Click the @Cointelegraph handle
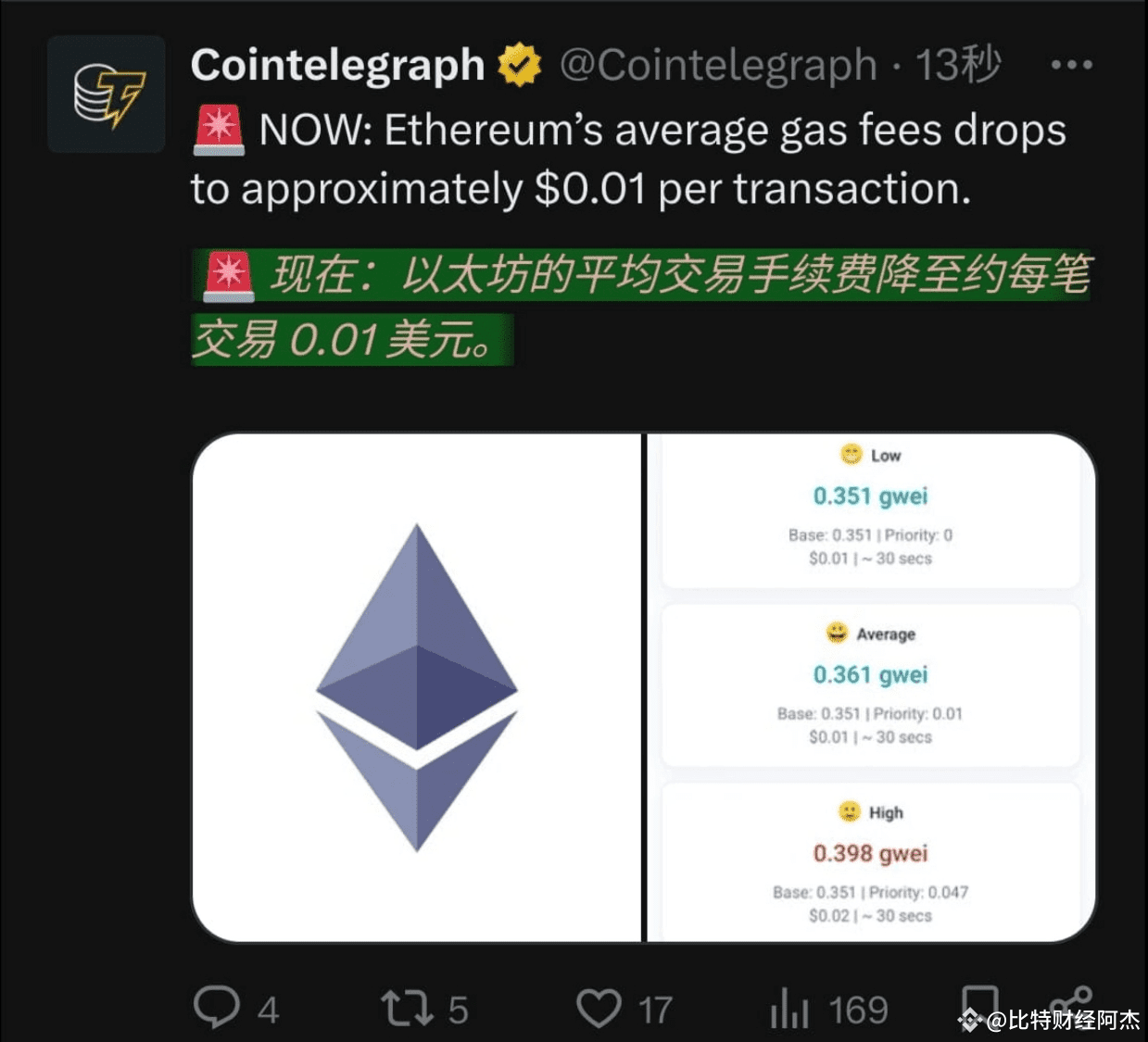 coord(718,65)
